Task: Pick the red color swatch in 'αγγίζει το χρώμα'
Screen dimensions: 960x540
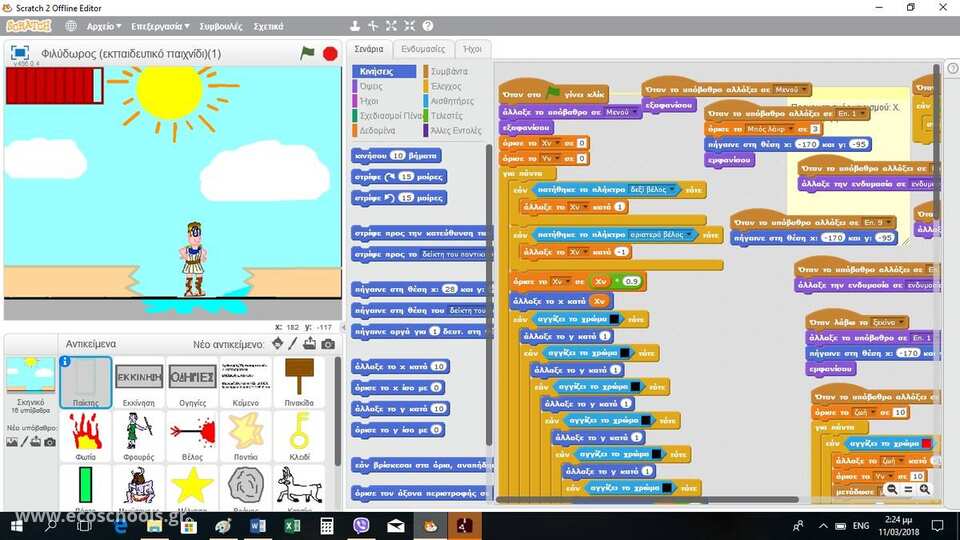Action: [926, 444]
